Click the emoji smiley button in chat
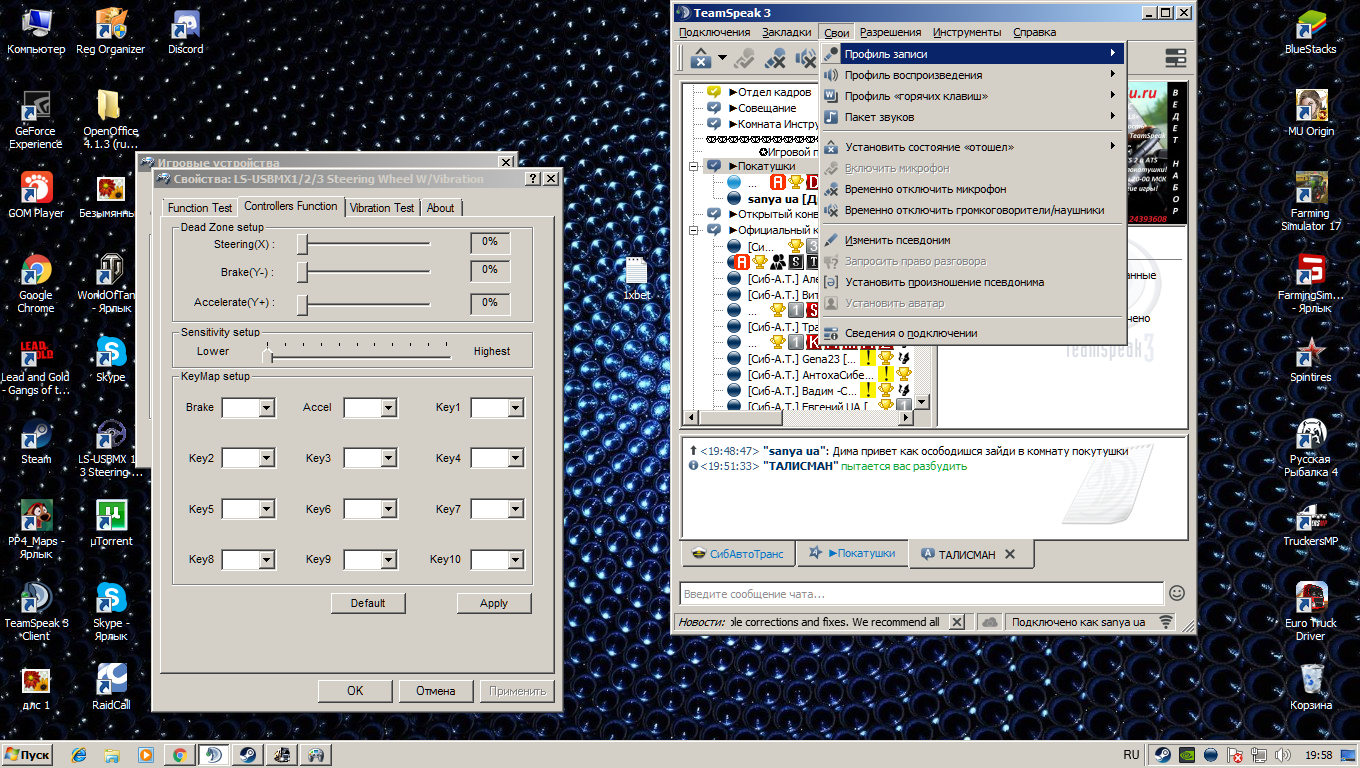The image size is (1360, 768). pyautogui.click(x=1177, y=593)
